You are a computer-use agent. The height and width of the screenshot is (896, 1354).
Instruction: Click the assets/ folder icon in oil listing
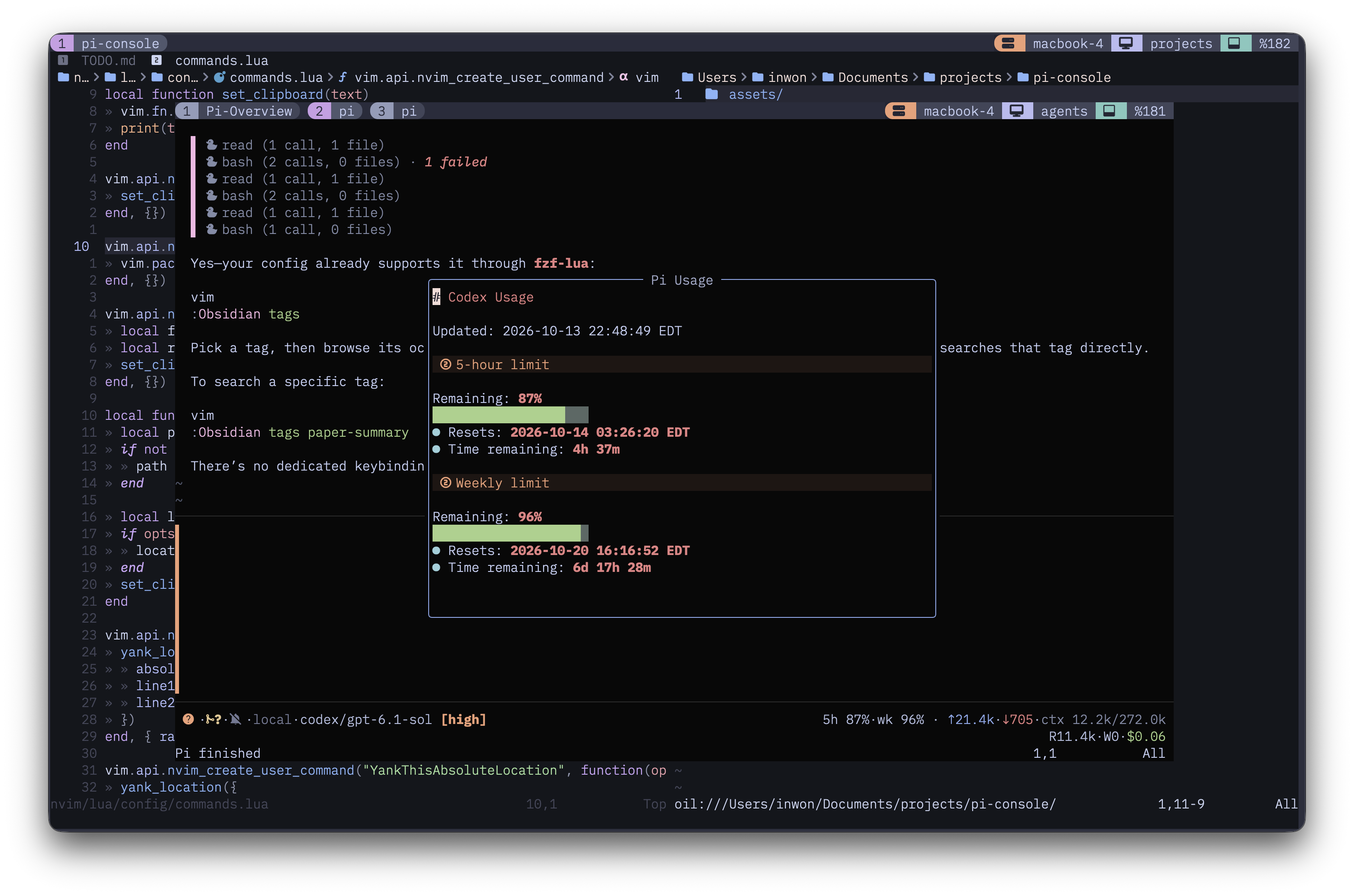[x=712, y=94]
